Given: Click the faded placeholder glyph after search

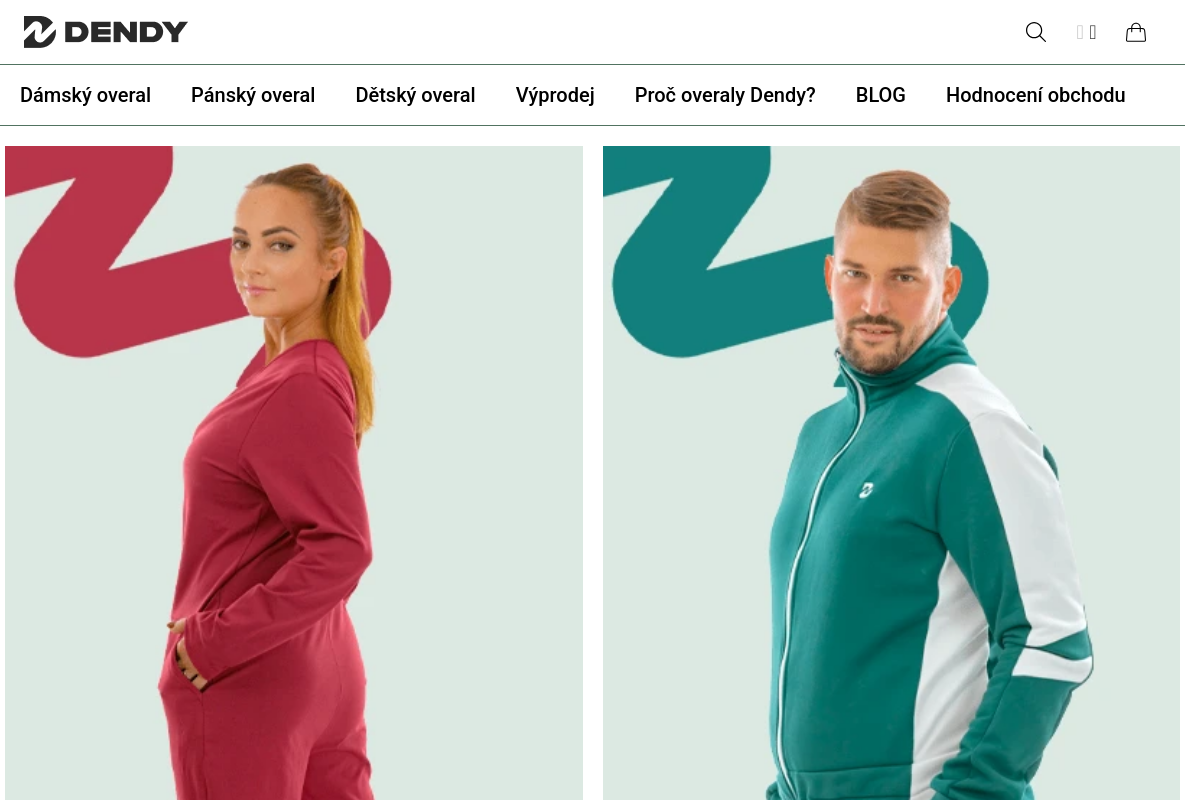Looking at the screenshot, I should tap(1080, 32).
